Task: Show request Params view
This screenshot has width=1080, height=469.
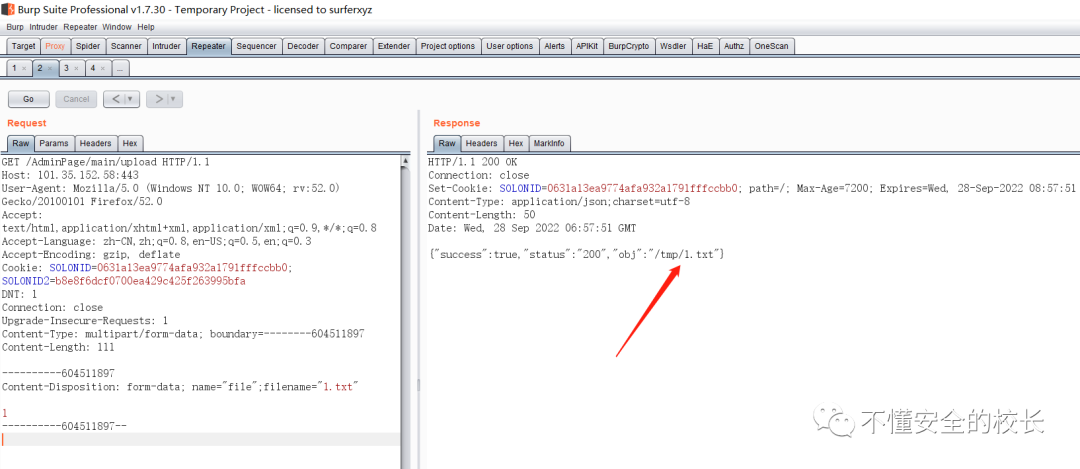Action: click(54, 143)
